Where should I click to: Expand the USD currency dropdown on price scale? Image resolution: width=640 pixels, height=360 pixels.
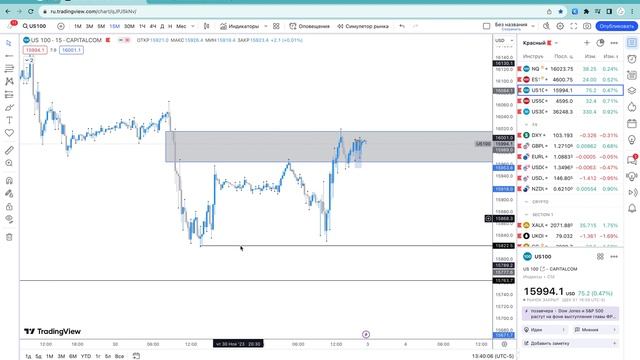pyautogui.click(x=504, y=40)
